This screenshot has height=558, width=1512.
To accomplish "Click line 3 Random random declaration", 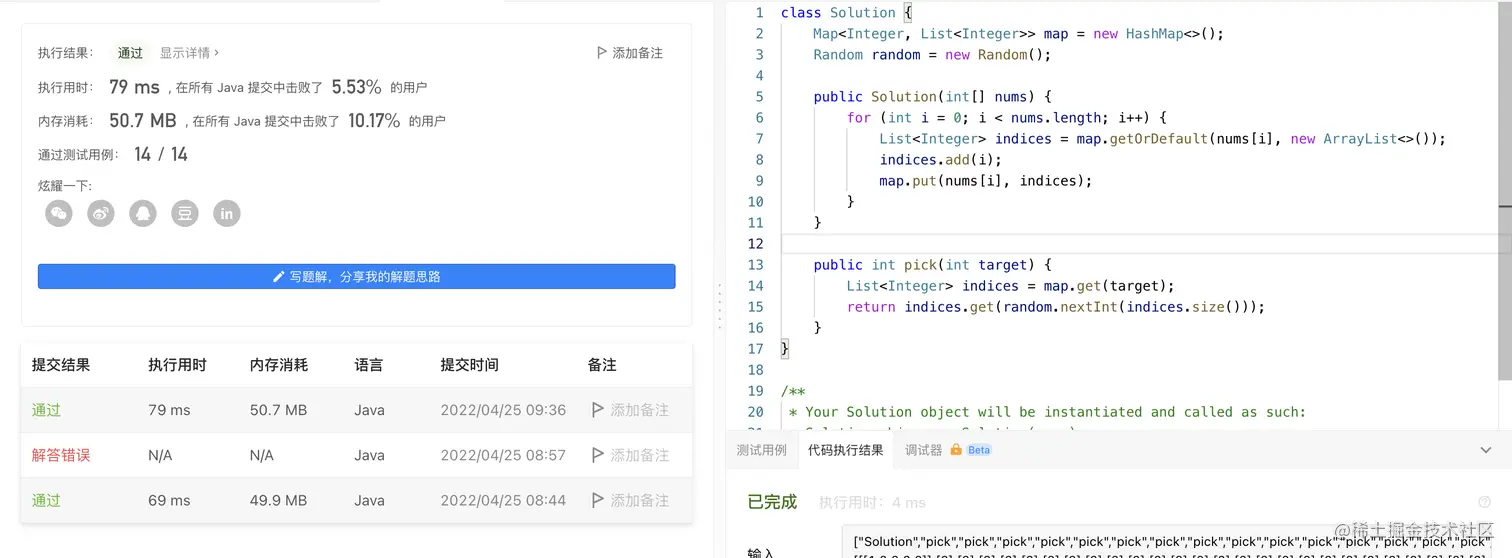I will pyautogui.click(x=932, y=55).
